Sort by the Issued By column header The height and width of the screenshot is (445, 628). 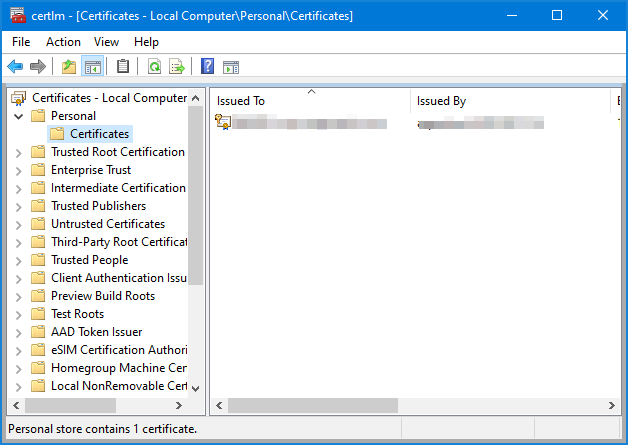[510, 101]
